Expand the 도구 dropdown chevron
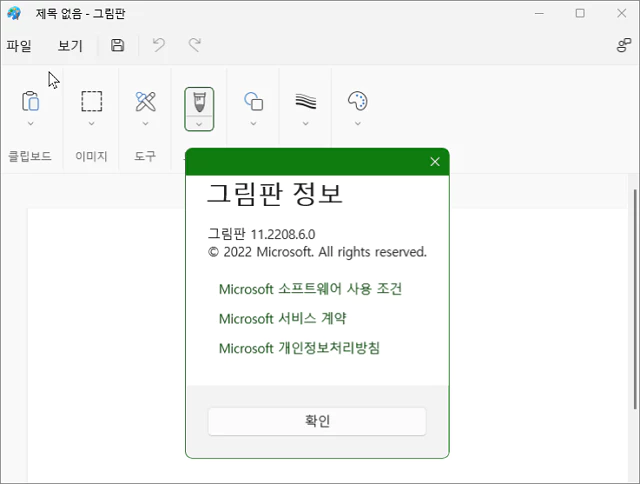The height and width of the screenshot is (484, 640). point(145,123)
